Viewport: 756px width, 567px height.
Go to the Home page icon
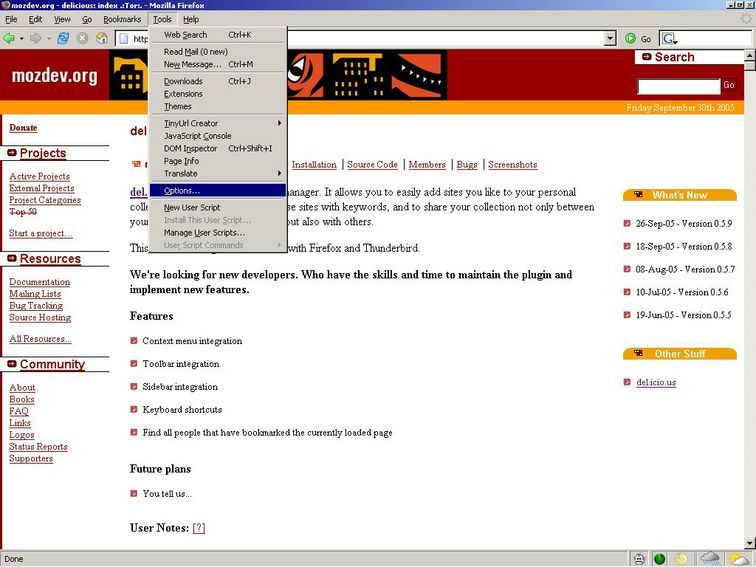(x=102, y=38)
